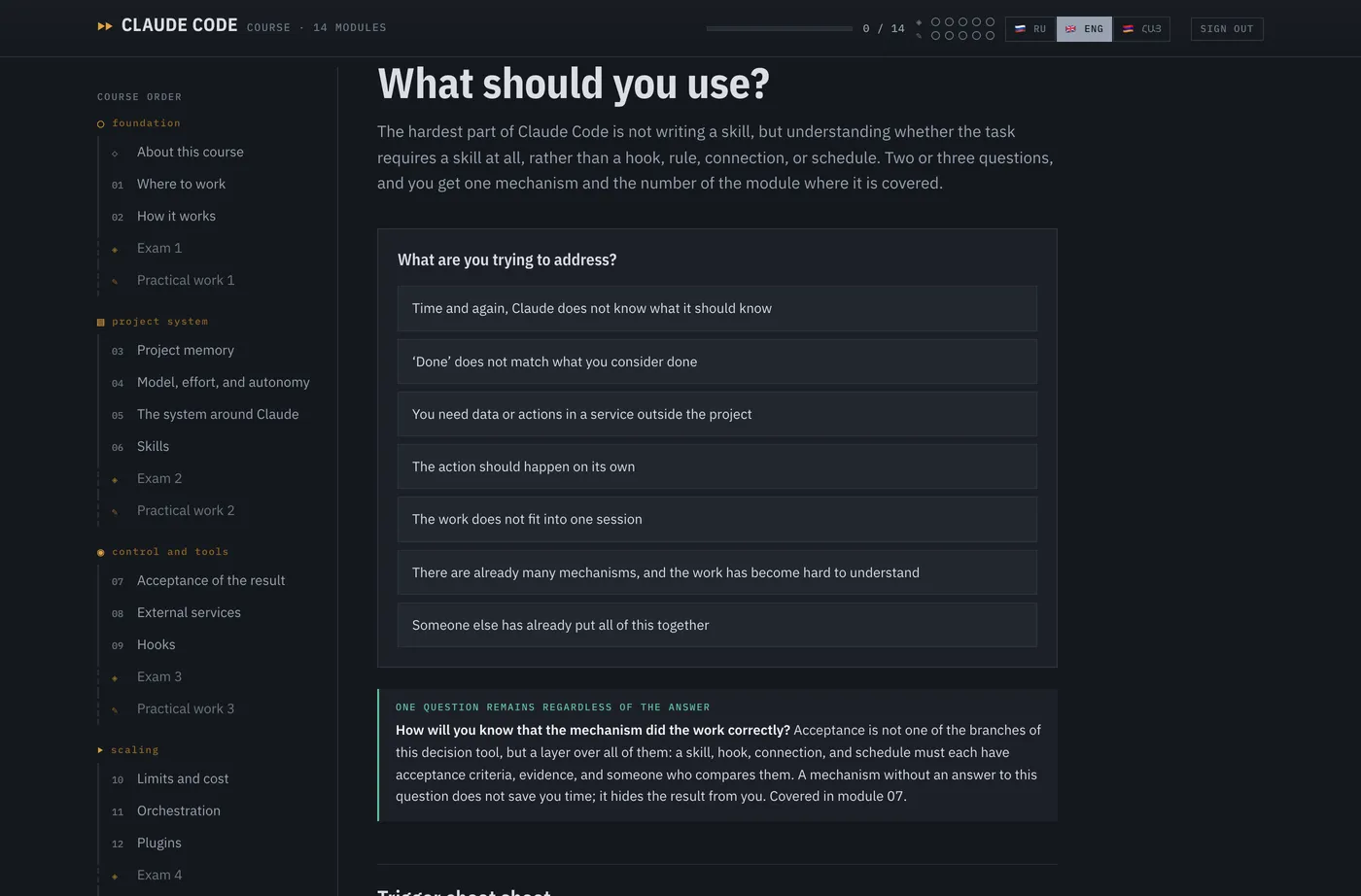Click the first circle in the exams progress row

(x=936, y=22)
